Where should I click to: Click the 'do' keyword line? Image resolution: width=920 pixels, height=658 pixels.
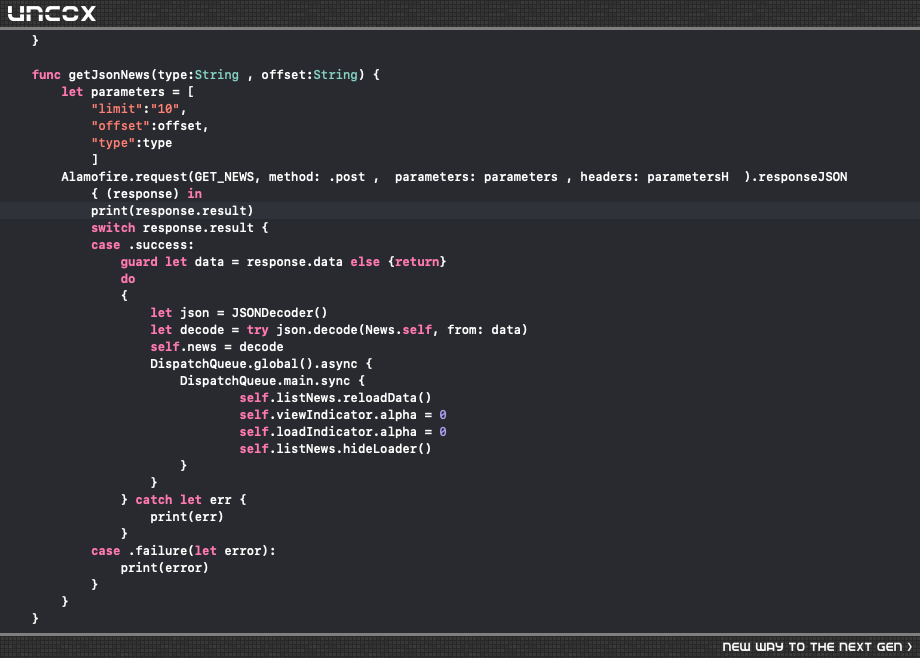coord(128,279)
